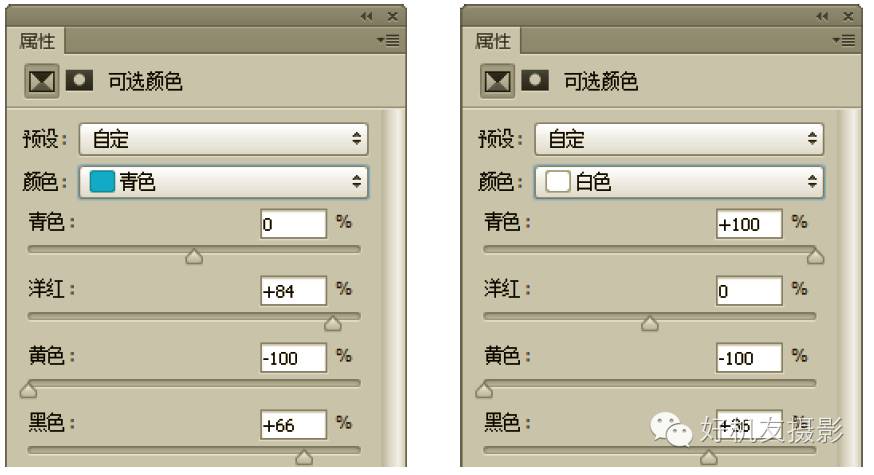Image resolution: width=874 pixels, height=475 pixels.
Task: Open the 白色 color dropdown
Action: pos(679,182)
